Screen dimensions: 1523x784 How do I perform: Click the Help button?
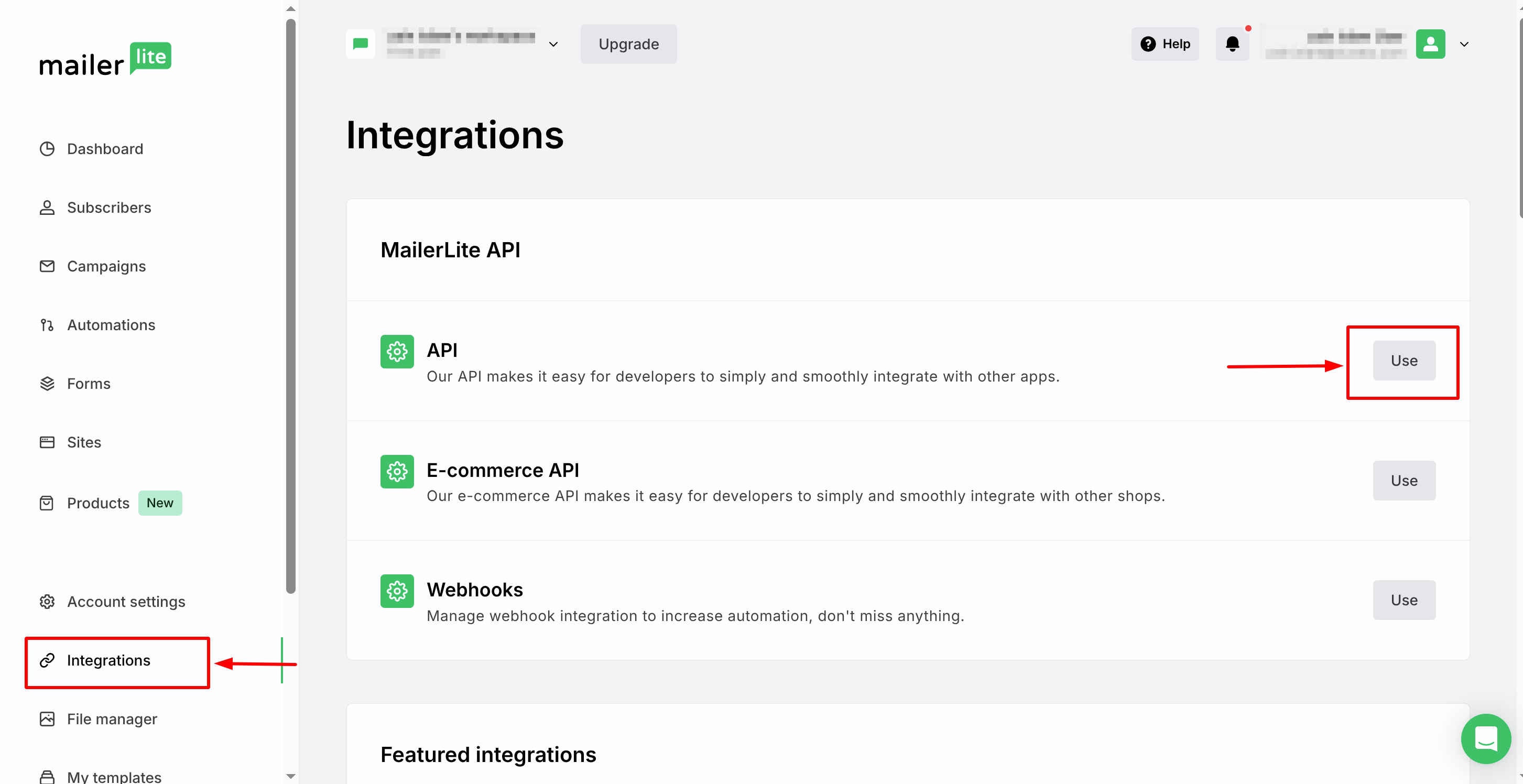1165,43
